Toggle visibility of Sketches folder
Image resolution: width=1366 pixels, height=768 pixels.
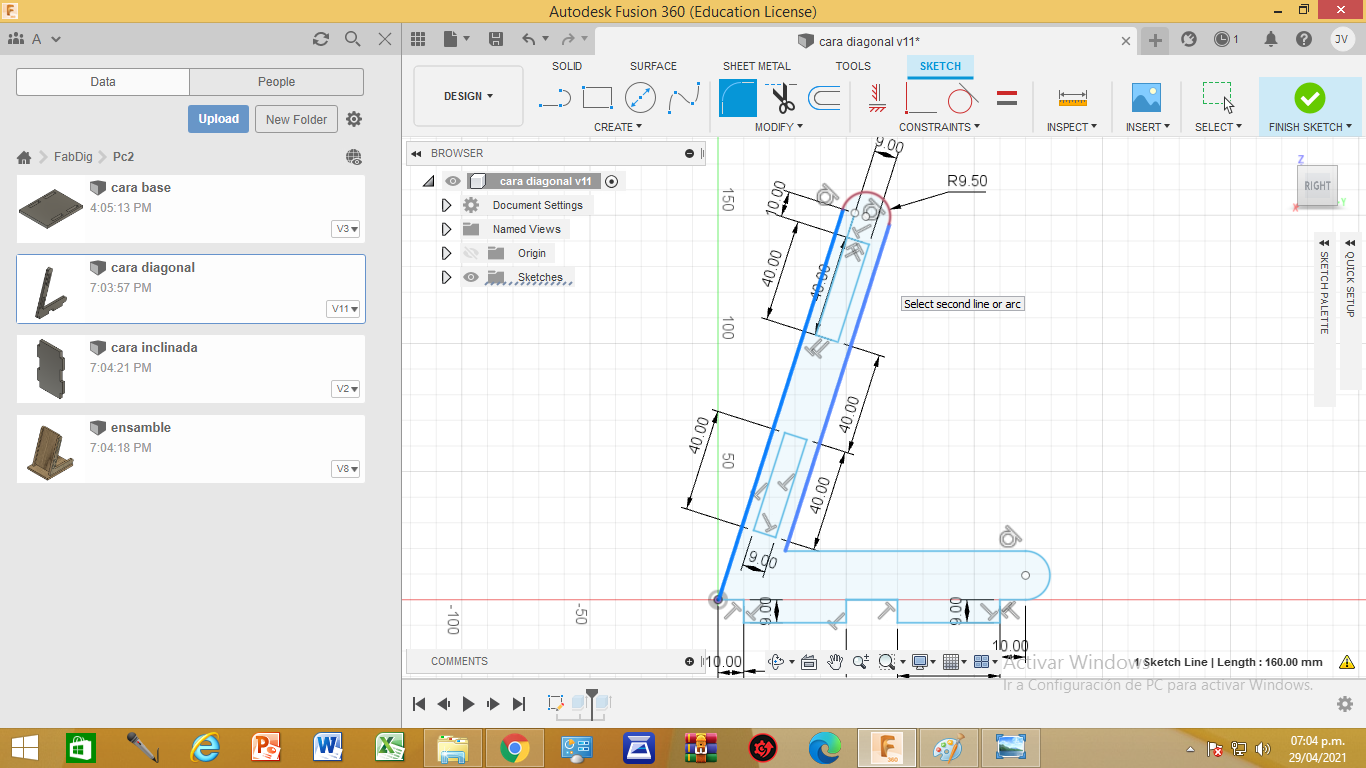pyautogui.click(x=471, y=277)
